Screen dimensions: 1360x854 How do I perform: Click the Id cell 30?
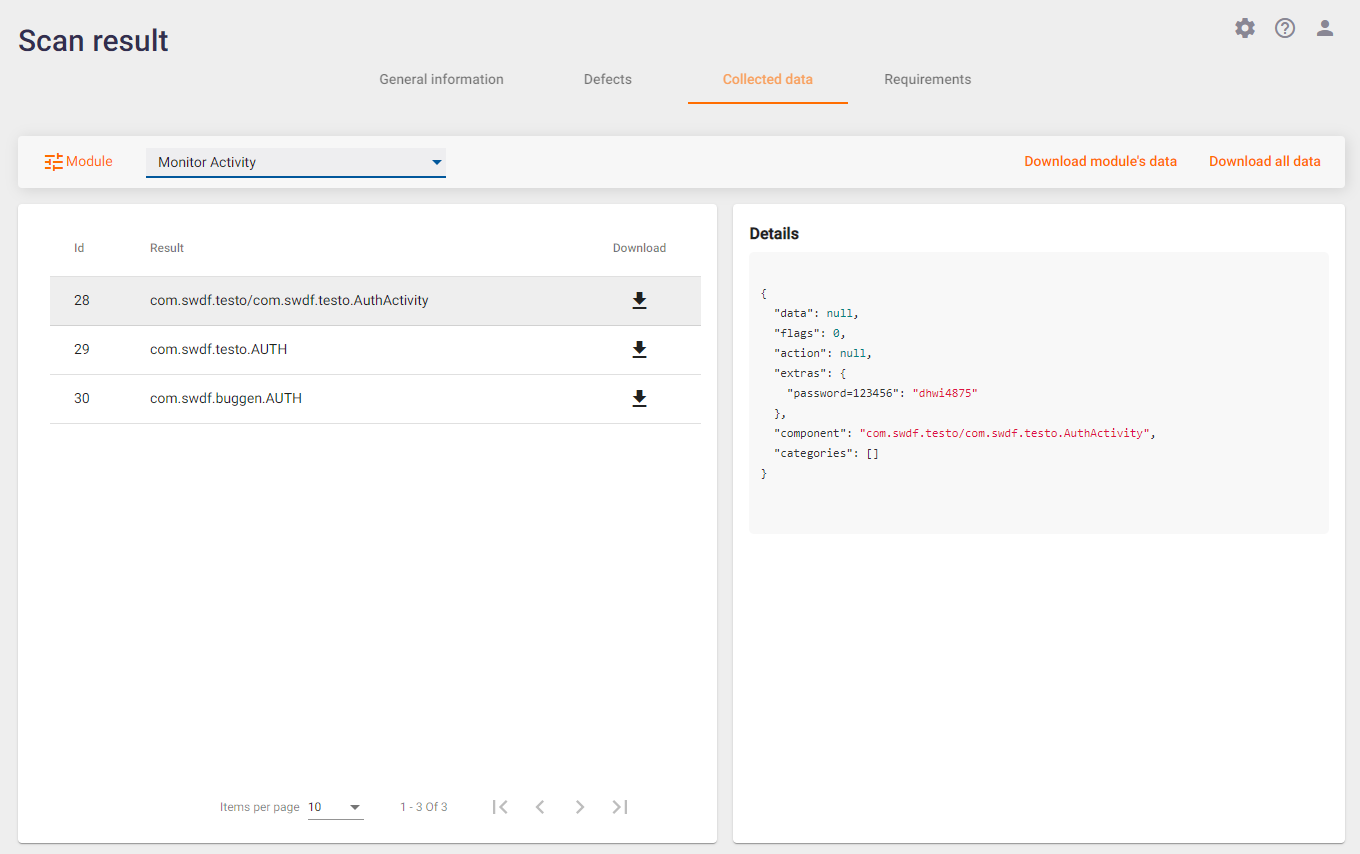(82, 398)
